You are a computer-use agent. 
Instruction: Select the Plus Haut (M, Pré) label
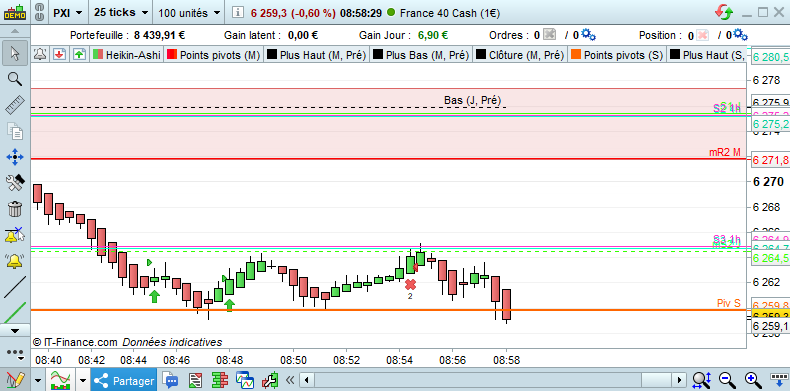point(323,55)
